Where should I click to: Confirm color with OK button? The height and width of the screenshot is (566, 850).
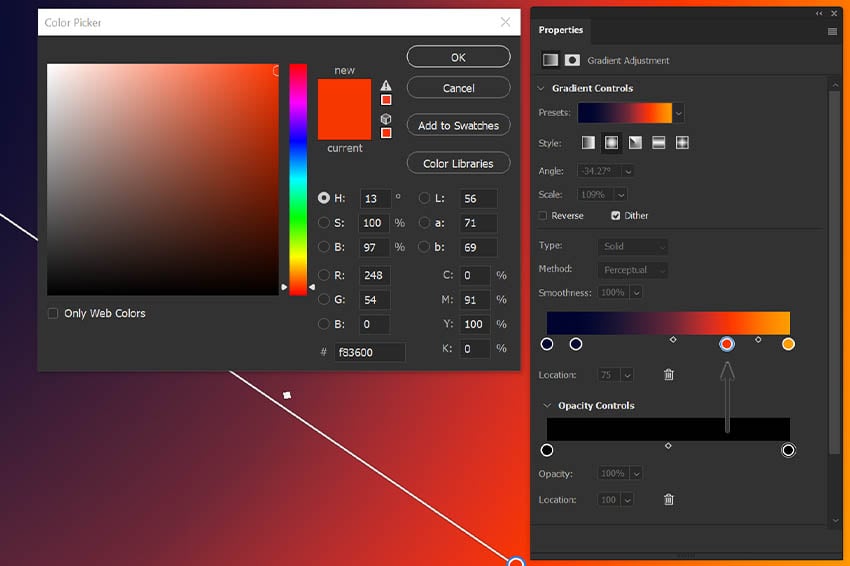click(458, 57)
